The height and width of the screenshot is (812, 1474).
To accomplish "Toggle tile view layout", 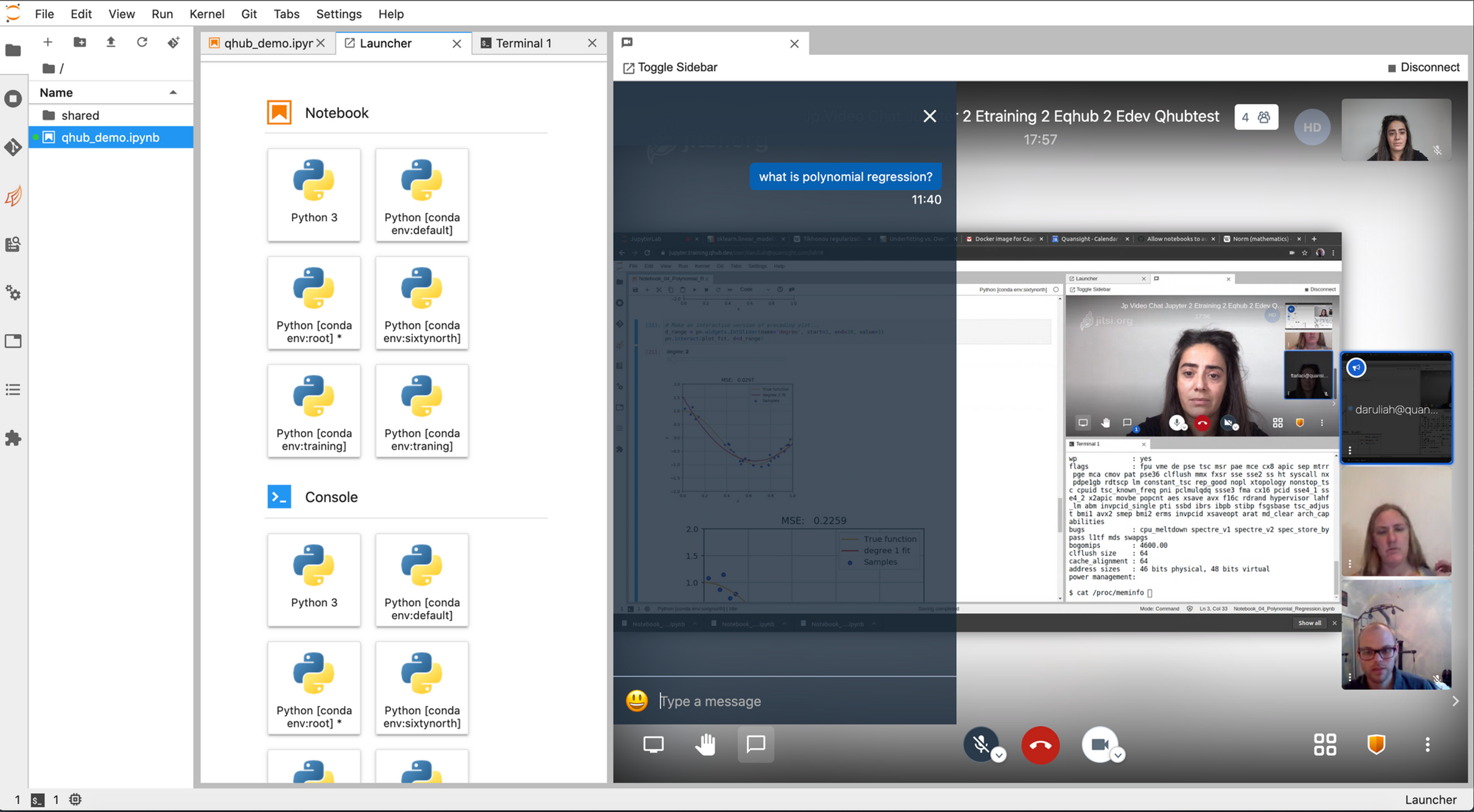I will click(1325, 744).
